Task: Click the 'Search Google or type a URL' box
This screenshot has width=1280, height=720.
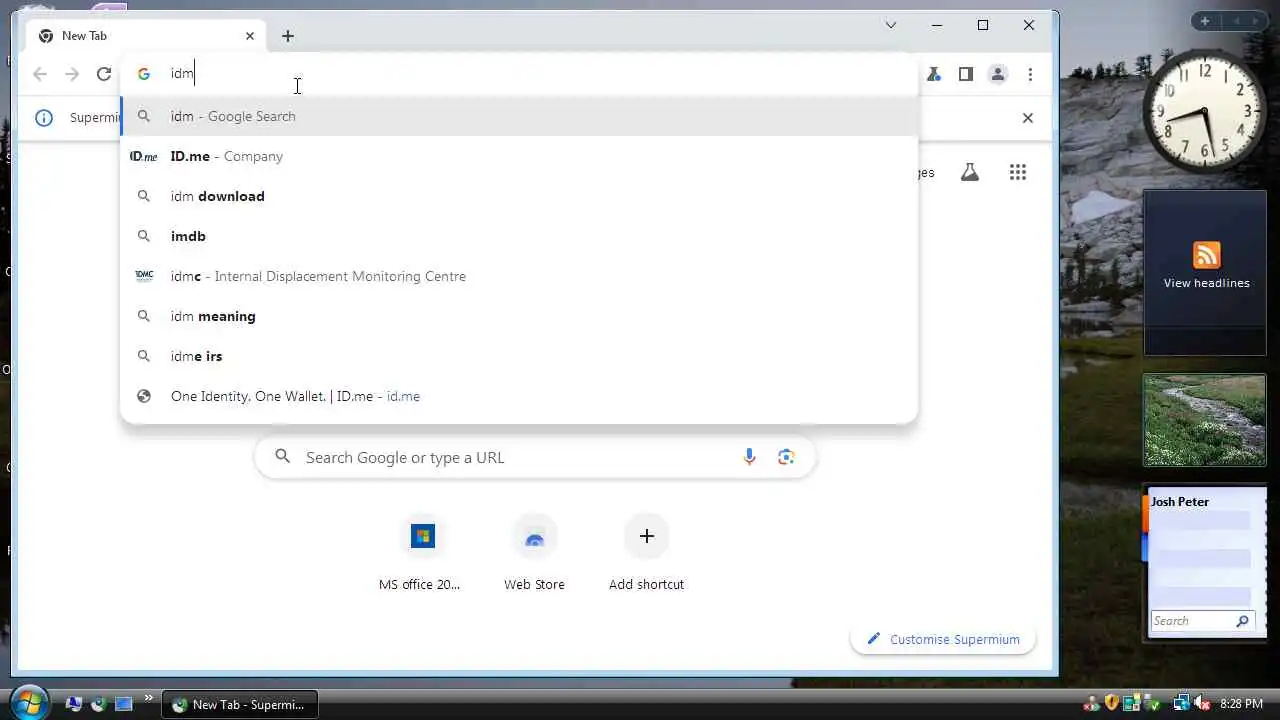Action: [535, 457]
